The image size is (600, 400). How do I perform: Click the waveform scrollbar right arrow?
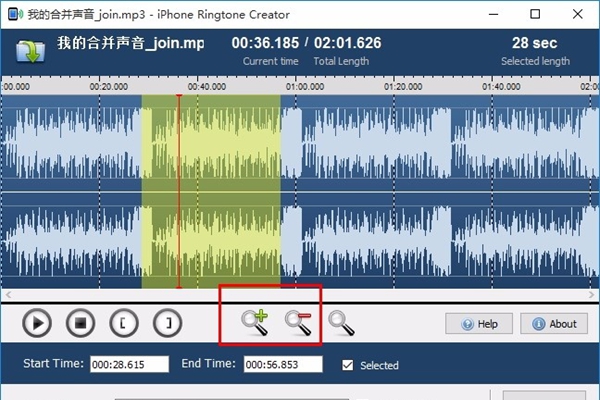pyautogui.click(x=591, y=294)
